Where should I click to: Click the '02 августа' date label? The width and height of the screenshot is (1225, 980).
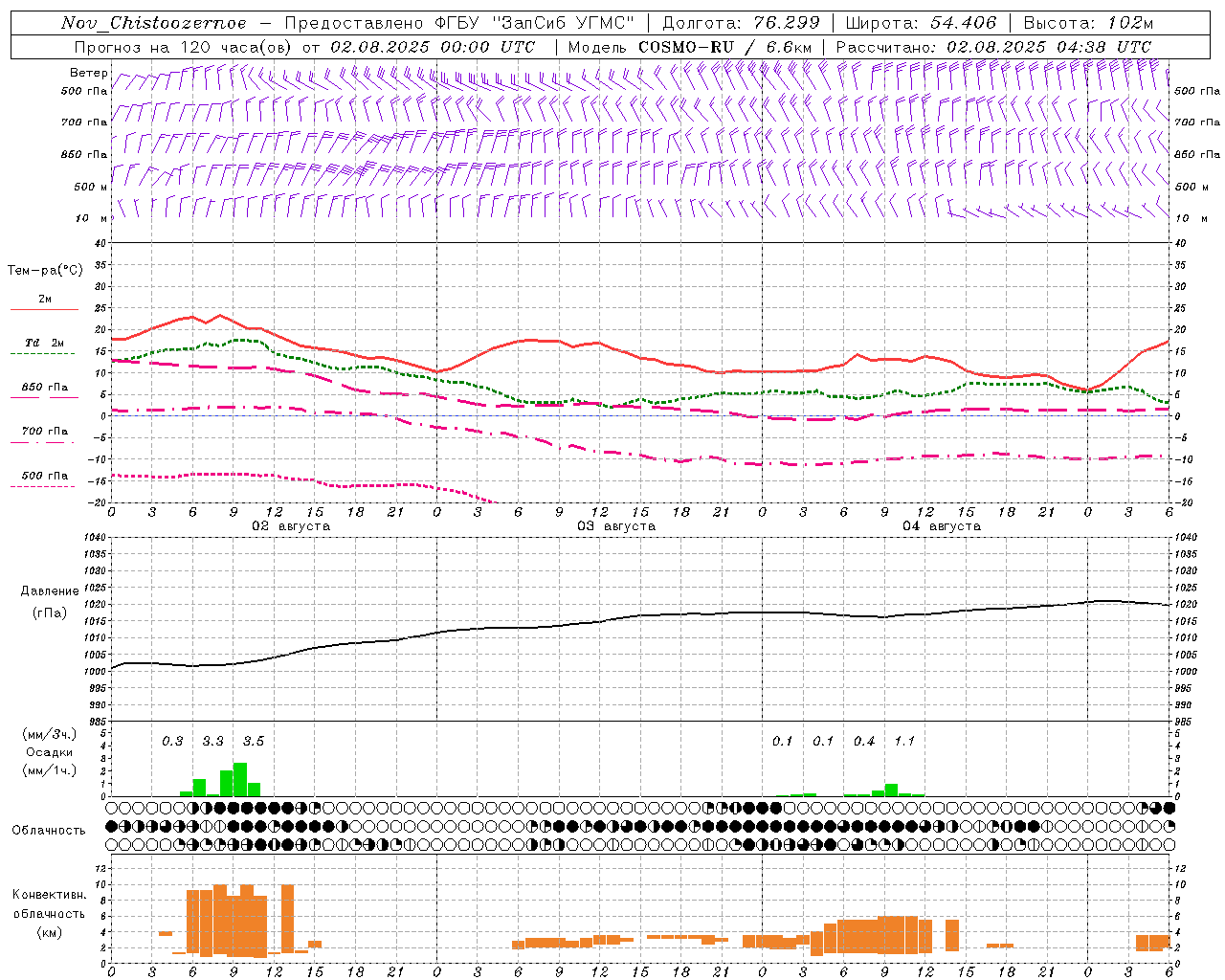pyautogui.click(x=291, y=526)
